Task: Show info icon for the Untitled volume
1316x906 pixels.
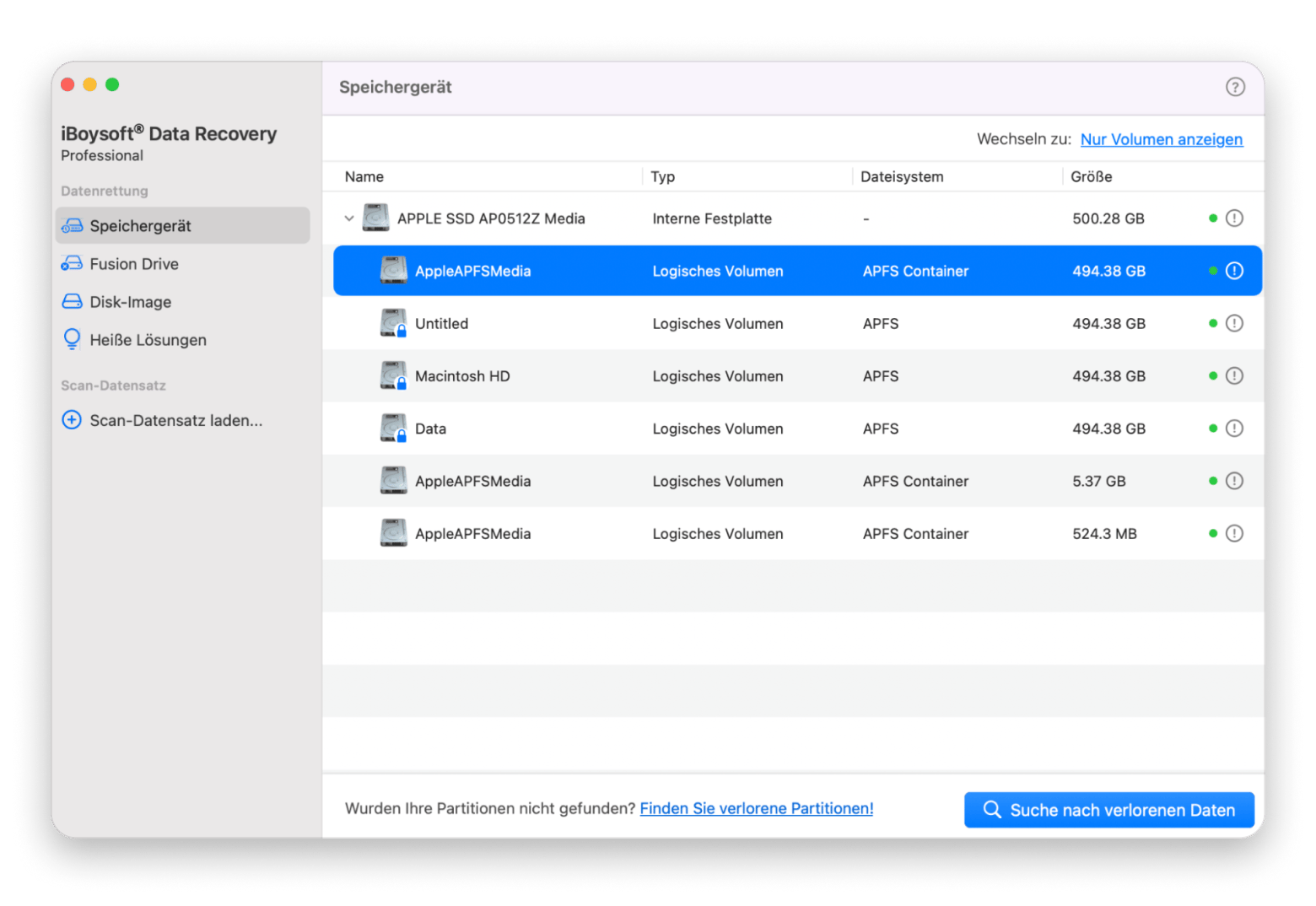Action: coord(1234,323)
